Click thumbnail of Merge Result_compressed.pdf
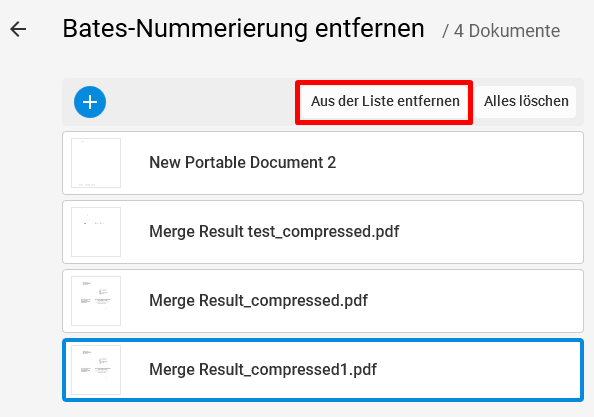The height and width of the screenshot is (417, 594). (96, 301)
